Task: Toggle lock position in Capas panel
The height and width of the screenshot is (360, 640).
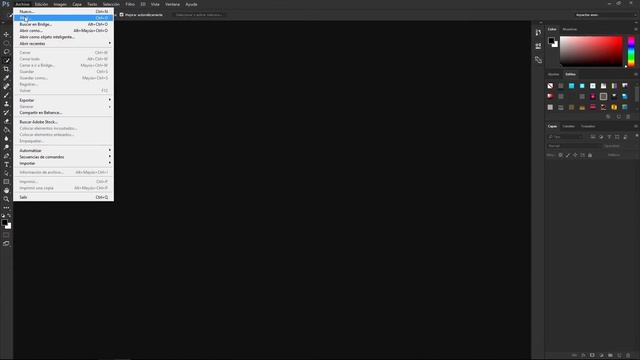Action: pos(575,155)
